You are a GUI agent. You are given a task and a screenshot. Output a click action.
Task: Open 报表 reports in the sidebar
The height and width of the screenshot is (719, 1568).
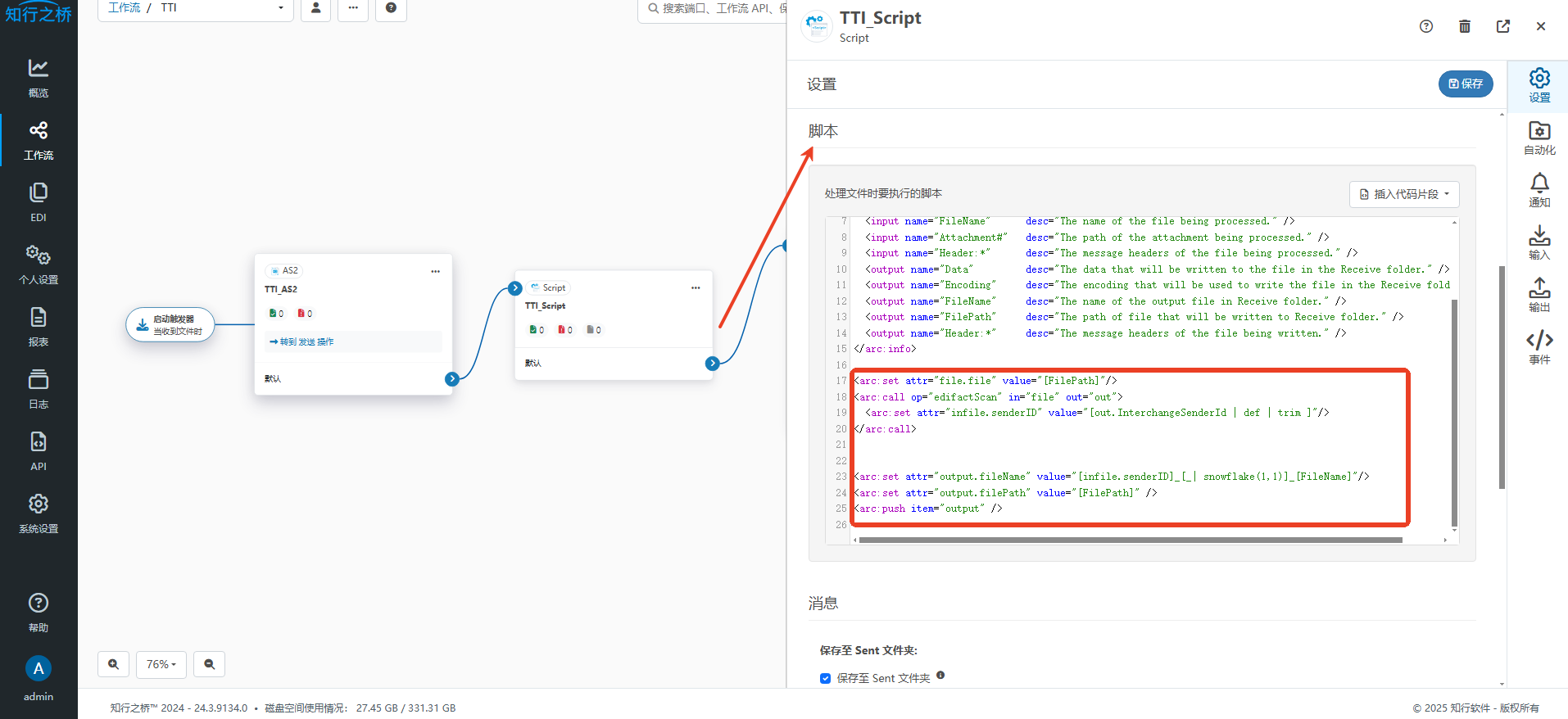coord(39,327)
